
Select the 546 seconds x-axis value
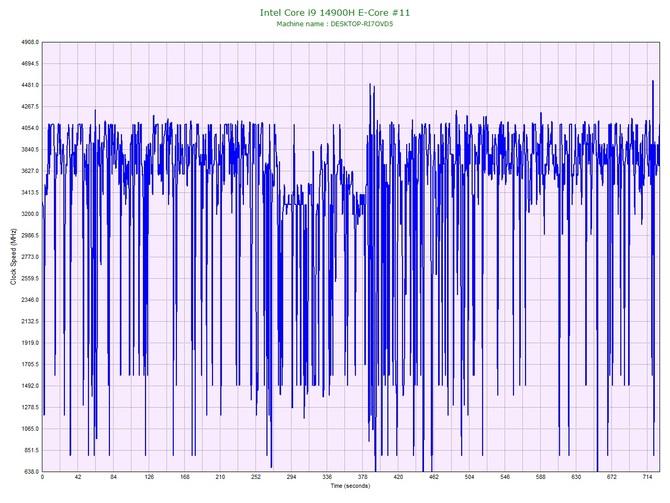coord(505,477)
